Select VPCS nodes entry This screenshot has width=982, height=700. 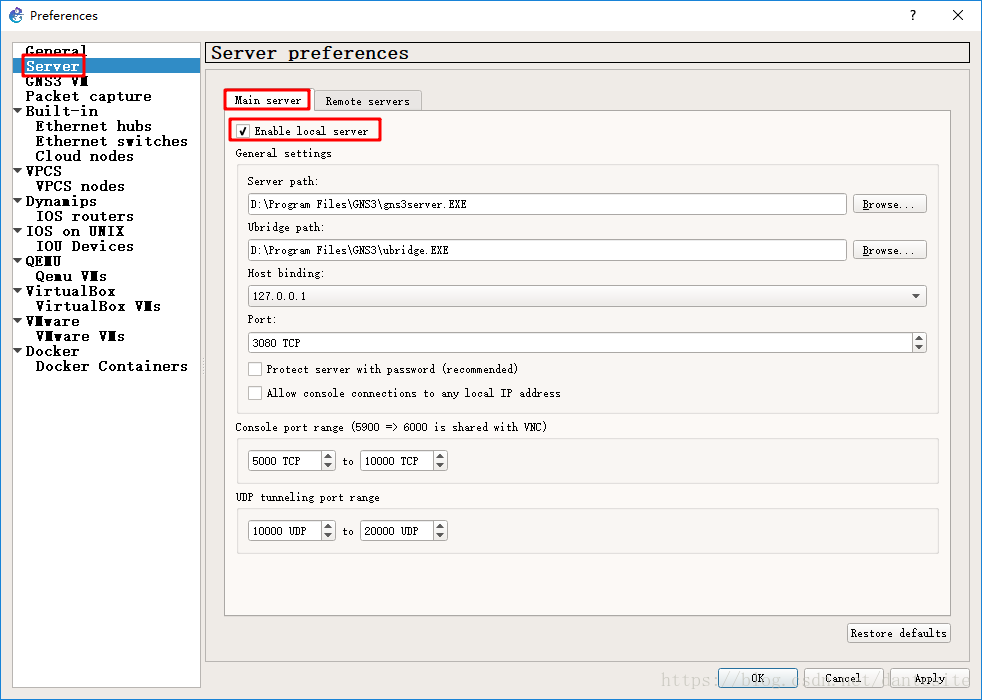(80, 186)
